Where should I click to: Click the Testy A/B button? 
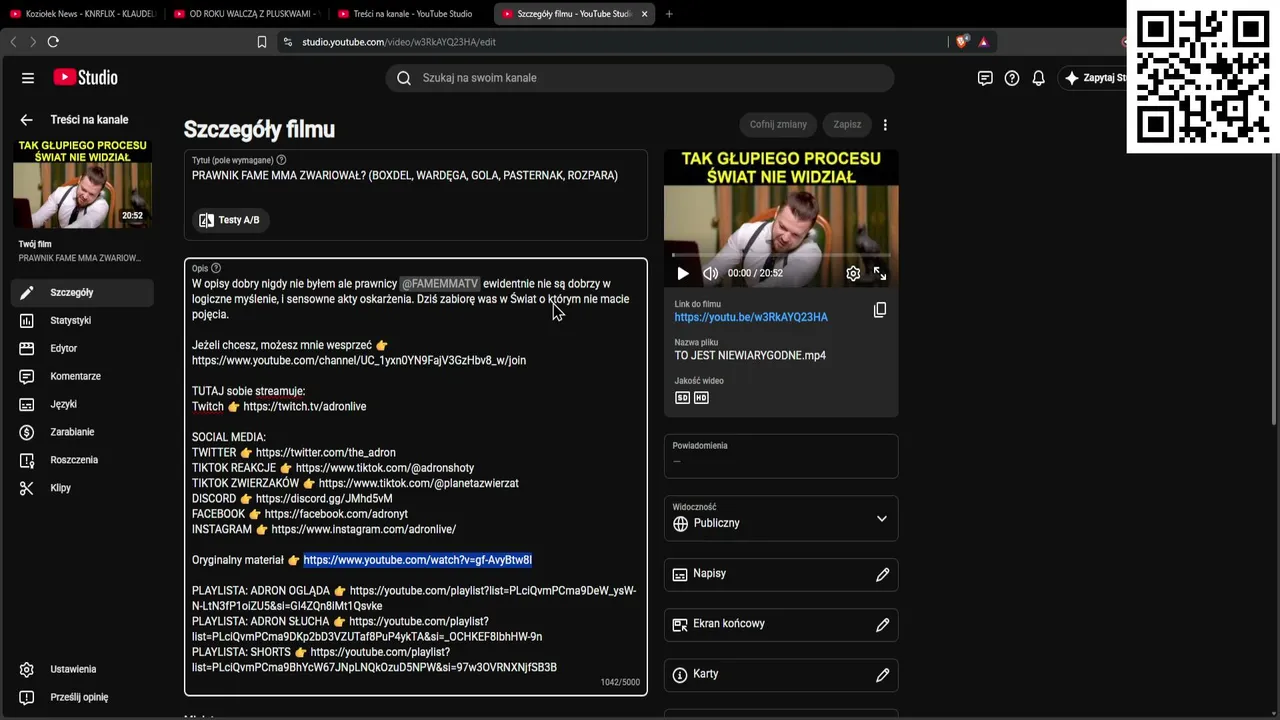pos(229,220)
